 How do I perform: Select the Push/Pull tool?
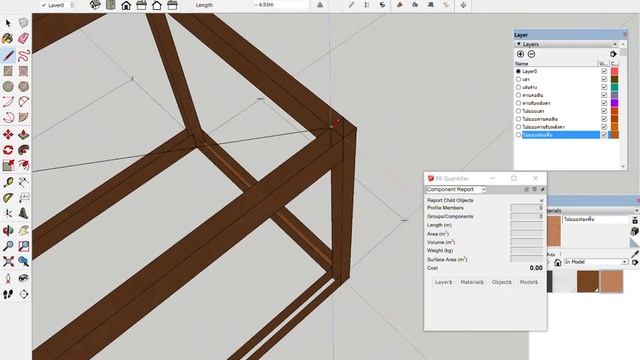pyautogui.click(x=24, y=134)
